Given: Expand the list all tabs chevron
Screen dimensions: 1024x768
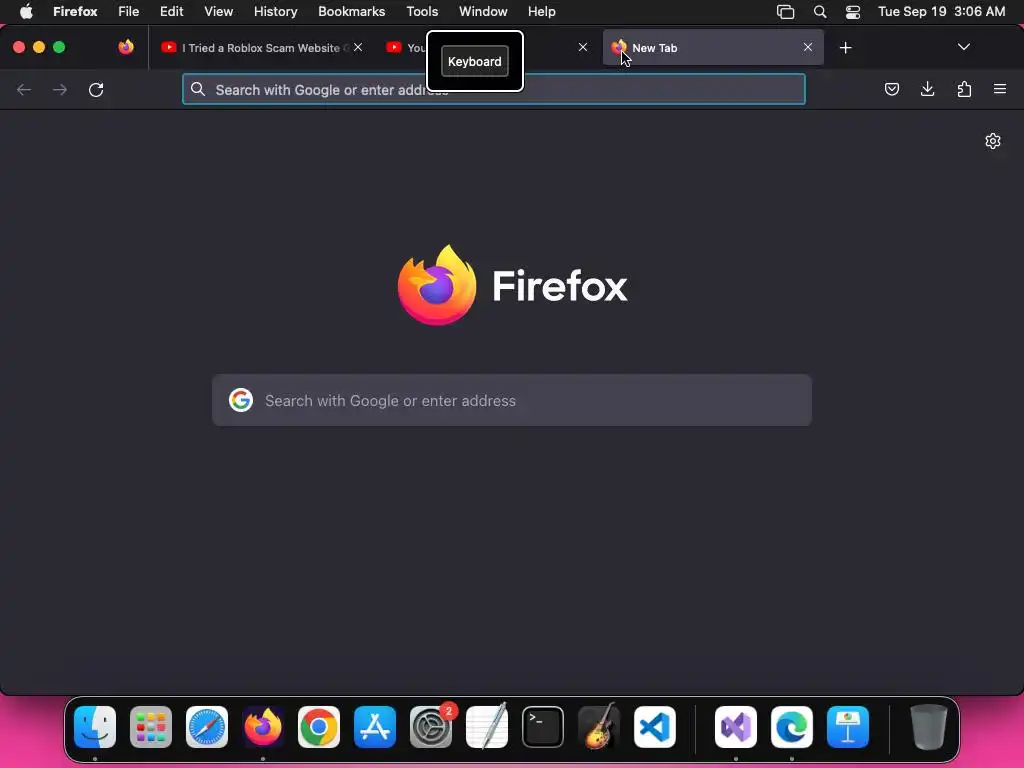Looking at the screenshot, I should tap(963, 47).
